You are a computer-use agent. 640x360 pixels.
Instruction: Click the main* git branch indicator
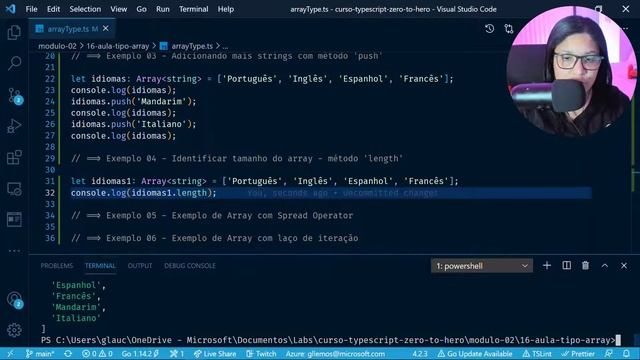[x=40, y=354]
